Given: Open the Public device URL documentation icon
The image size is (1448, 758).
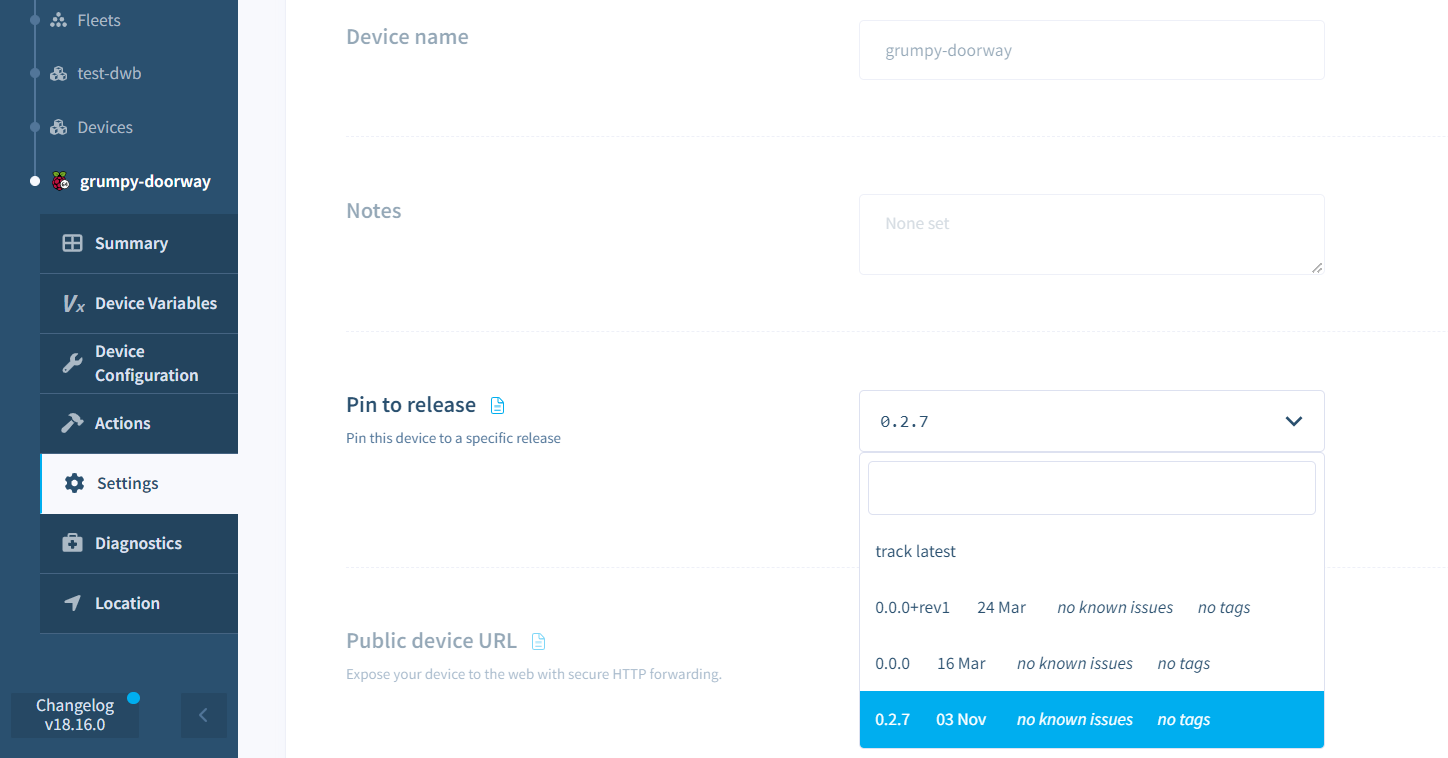Looking at the screenshot, I should (x=539, y=641).
